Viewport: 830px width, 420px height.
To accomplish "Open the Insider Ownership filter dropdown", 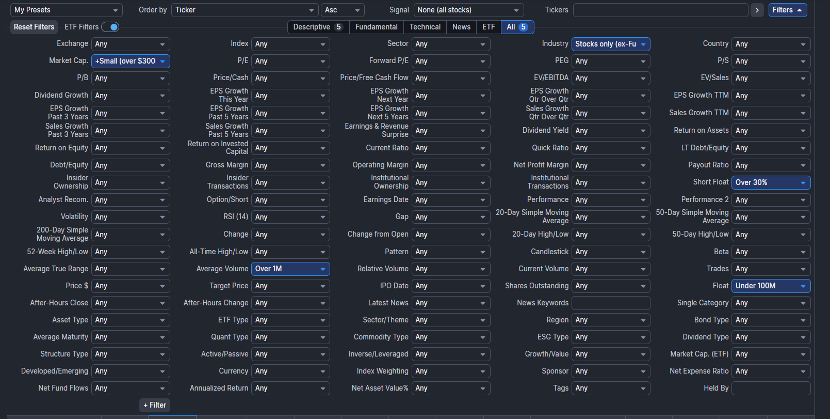I will [x=130, y=182].
